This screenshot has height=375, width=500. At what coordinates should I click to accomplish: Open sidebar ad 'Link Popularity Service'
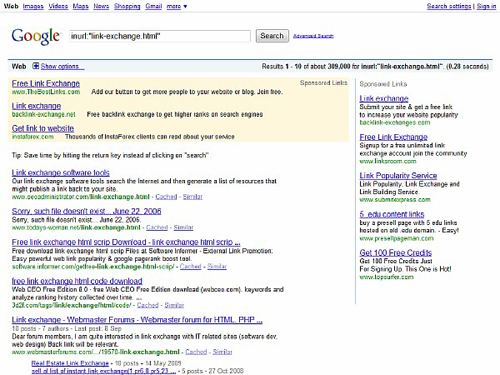tap(398, 175)
